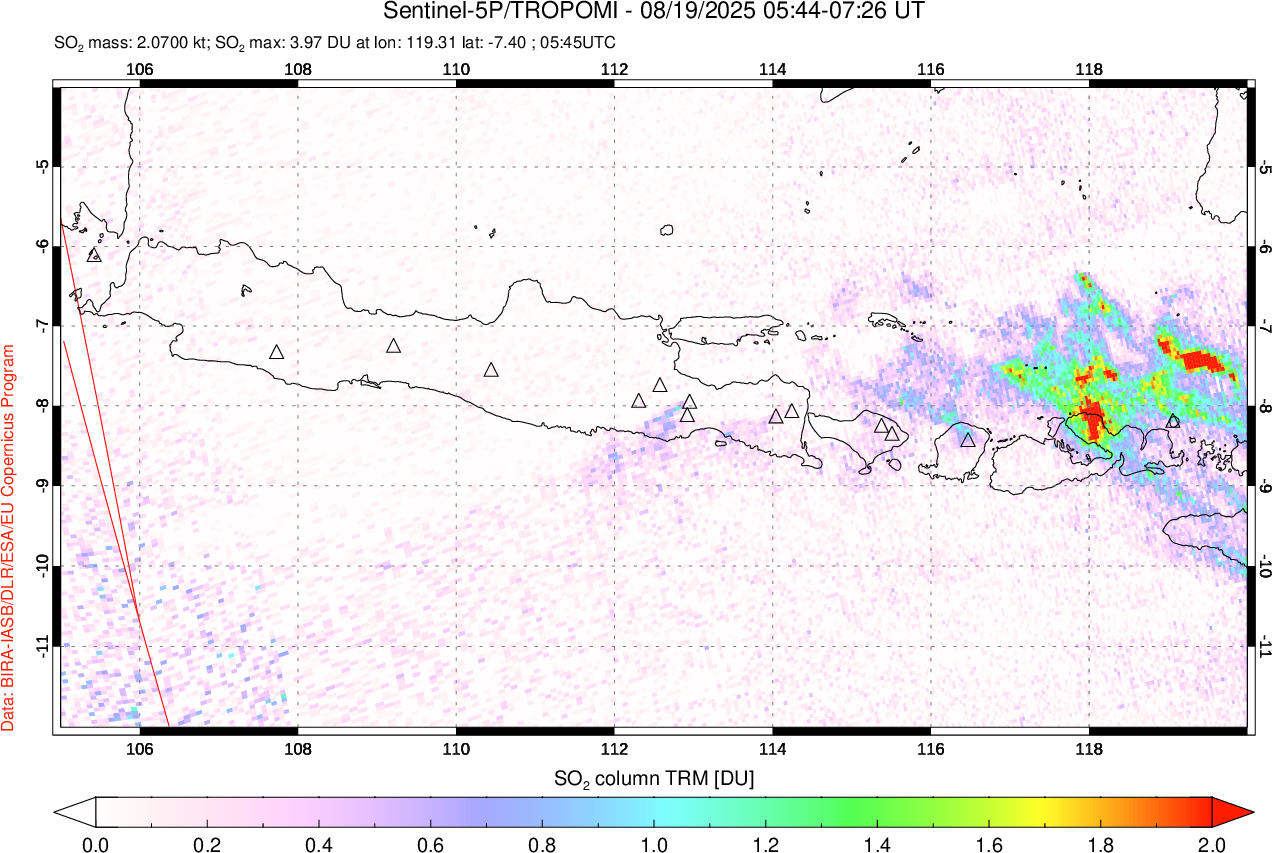Click the bottom axis longitude label '108'
Viewport: 1272px width, 853px height.
tap(298, 748)
